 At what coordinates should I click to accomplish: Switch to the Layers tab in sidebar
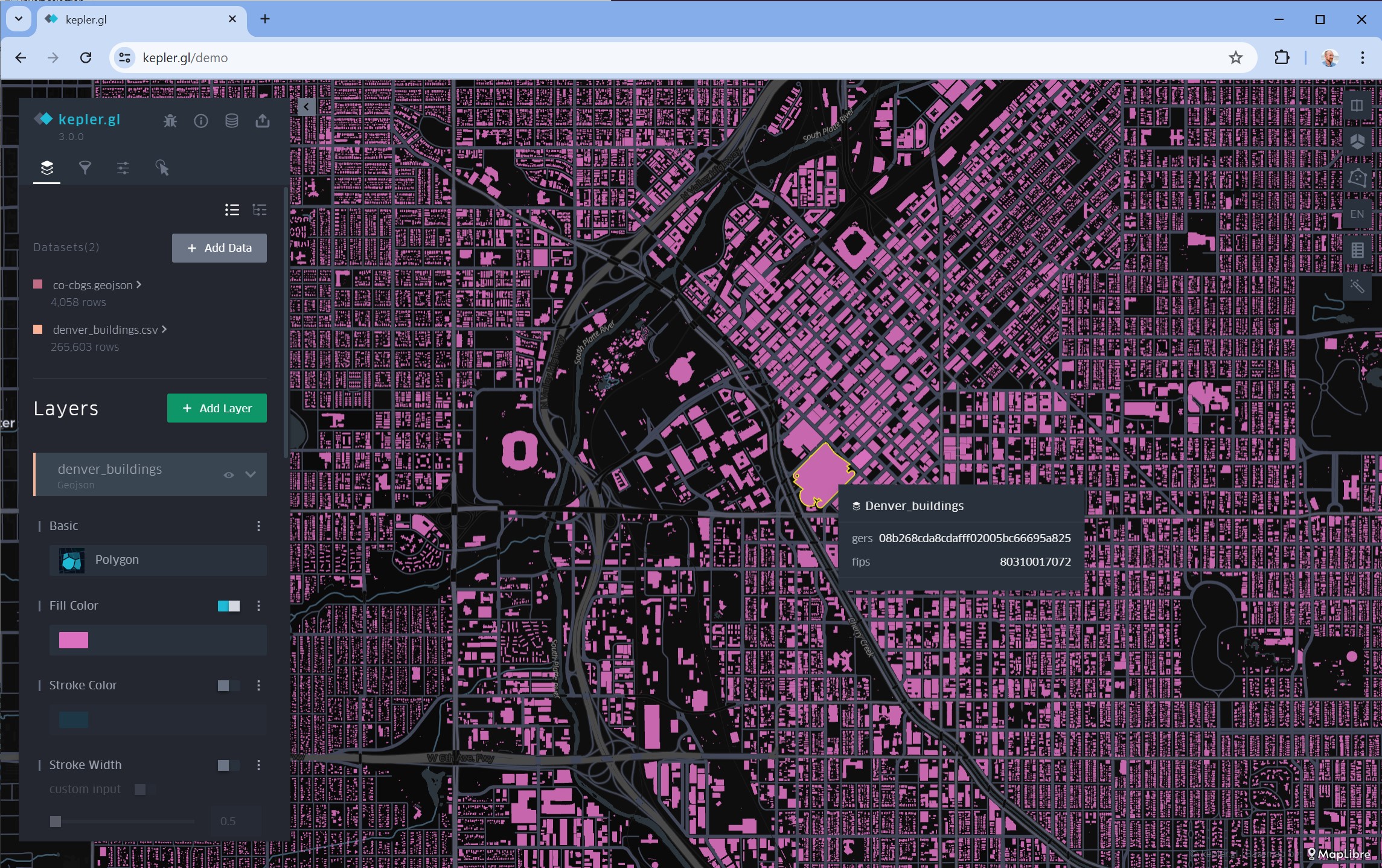point(47,168)
